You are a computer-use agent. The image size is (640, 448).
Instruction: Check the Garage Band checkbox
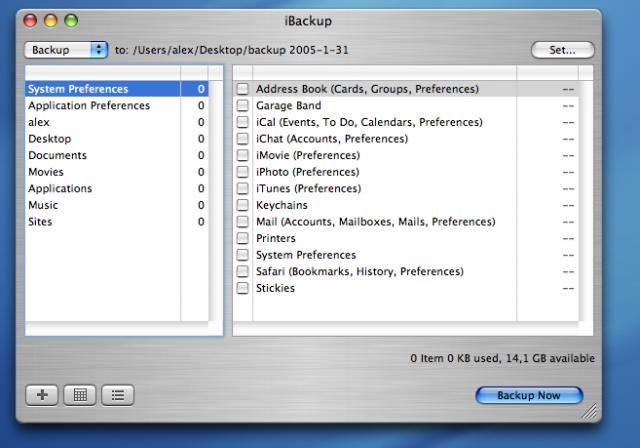coord(242,106)
